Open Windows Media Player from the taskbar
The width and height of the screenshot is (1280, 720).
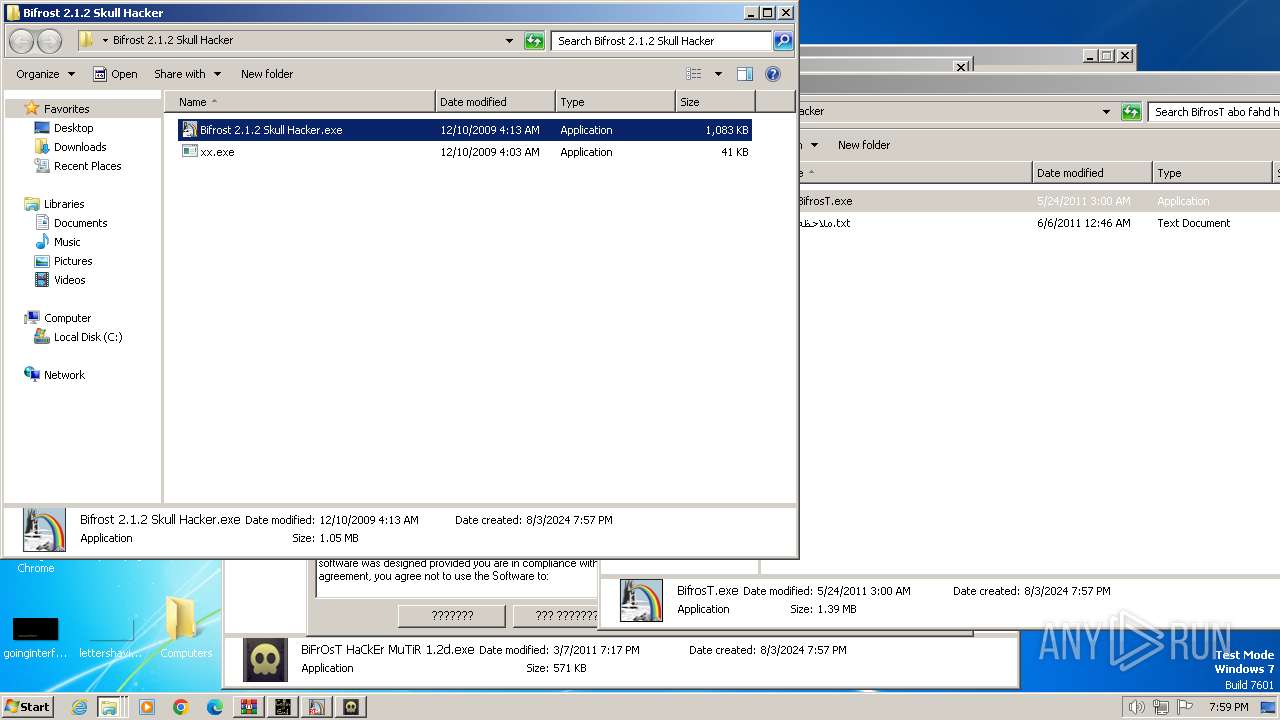tap(146, 707)
